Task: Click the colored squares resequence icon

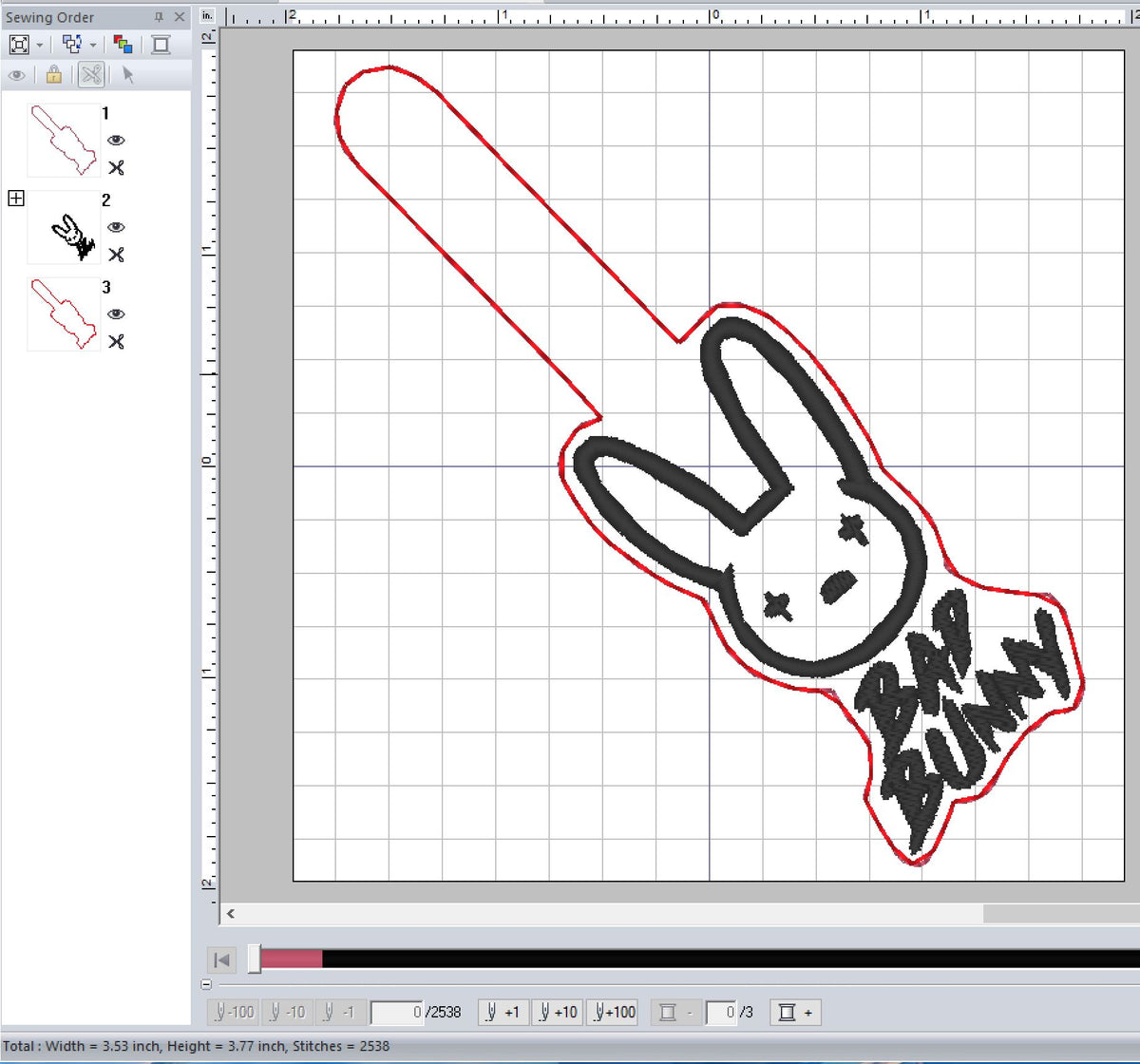Action: coord(124,43)
